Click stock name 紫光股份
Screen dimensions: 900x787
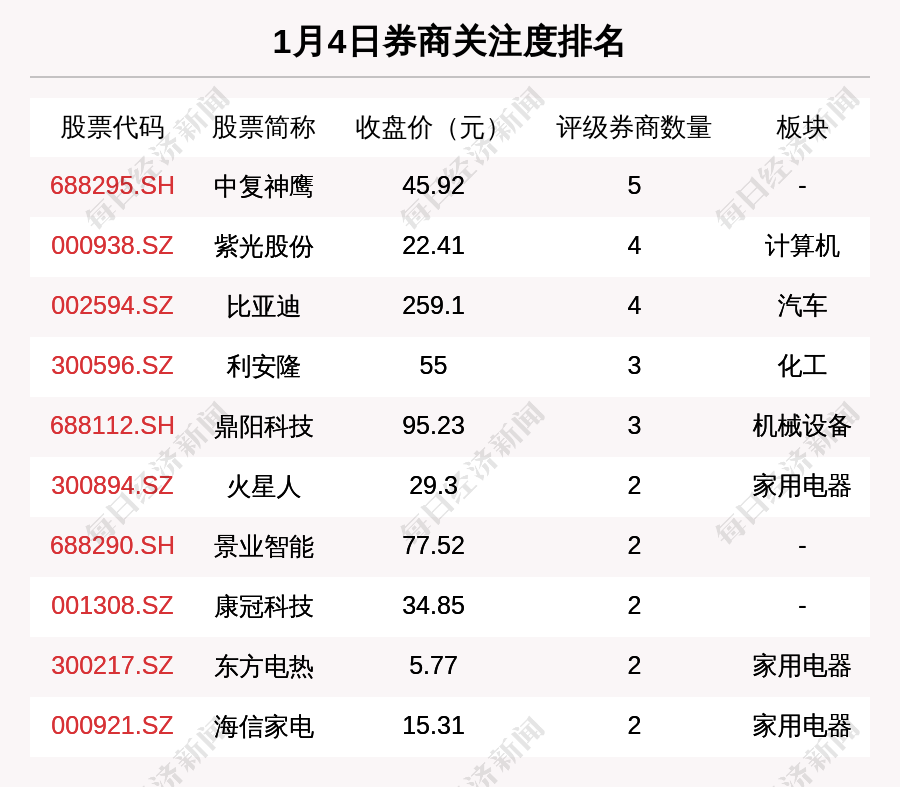(x=263, y=246)
